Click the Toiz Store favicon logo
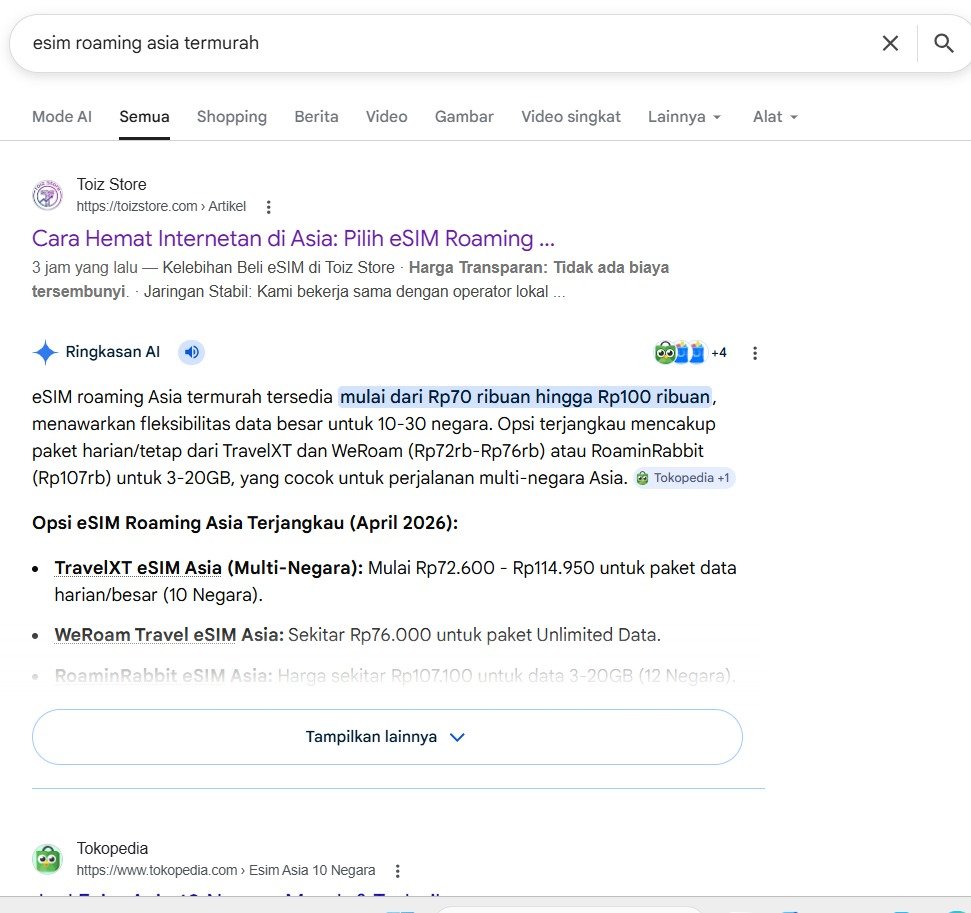This screenshot has width=971, height=913. 48,196
